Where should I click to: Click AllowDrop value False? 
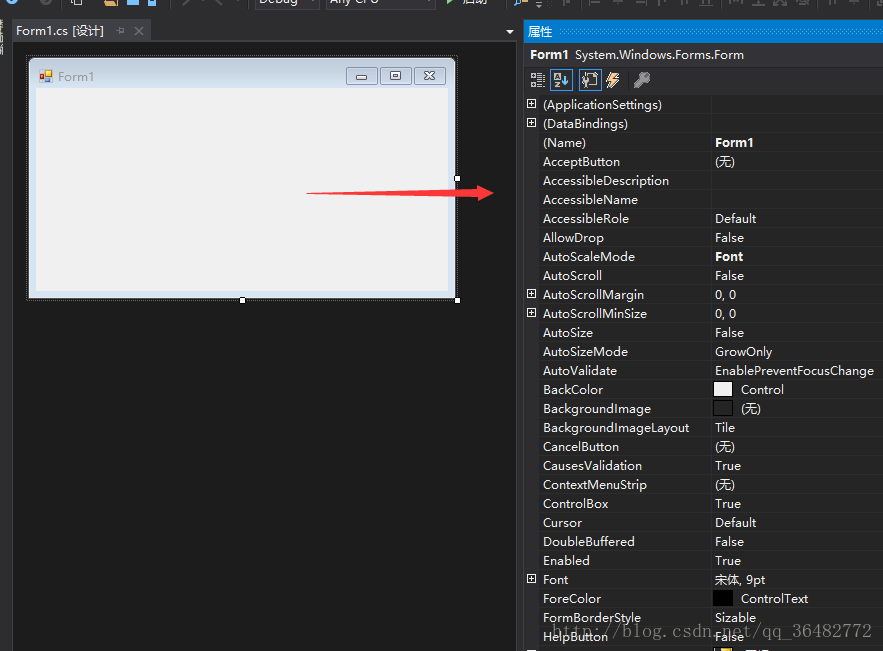tap(729, 238)
